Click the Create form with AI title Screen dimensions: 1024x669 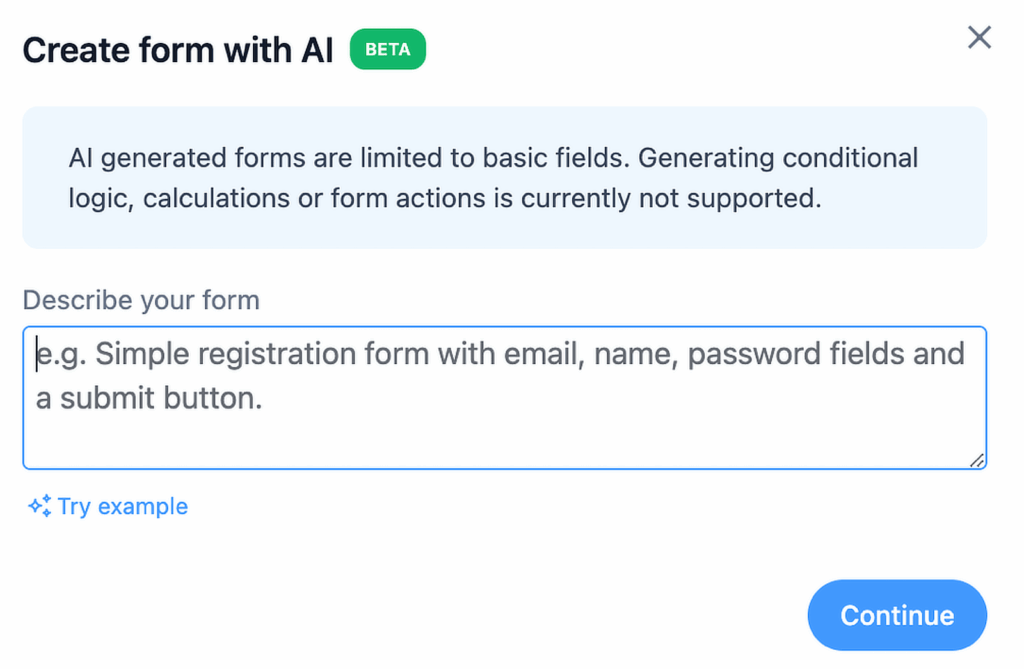coord(178,49)
